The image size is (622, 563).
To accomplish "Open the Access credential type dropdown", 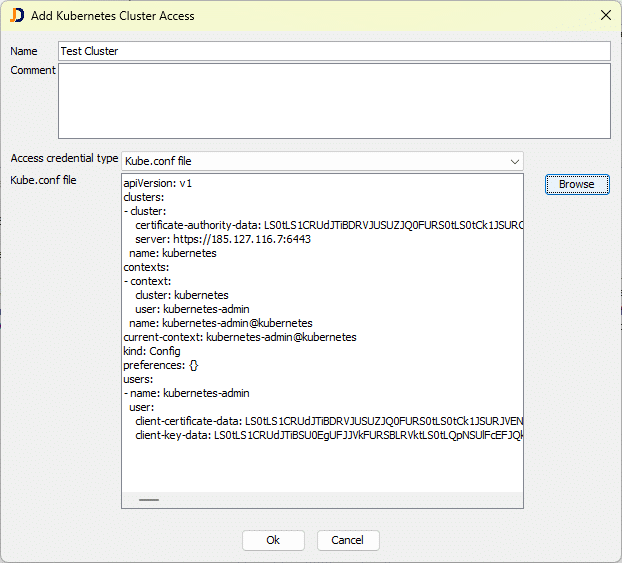I will point(322,161).
